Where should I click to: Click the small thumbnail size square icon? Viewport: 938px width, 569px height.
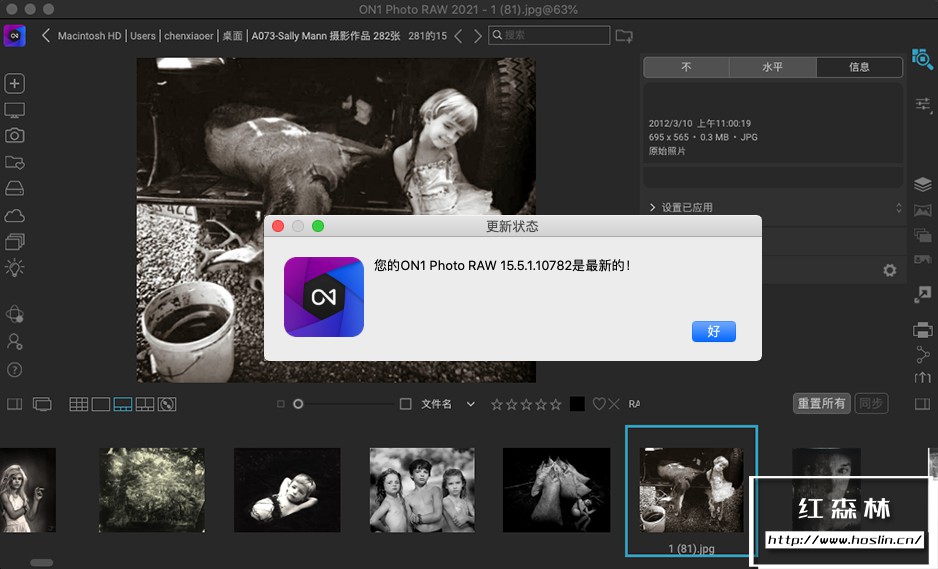pyautogui.click(x=281, y=404)
